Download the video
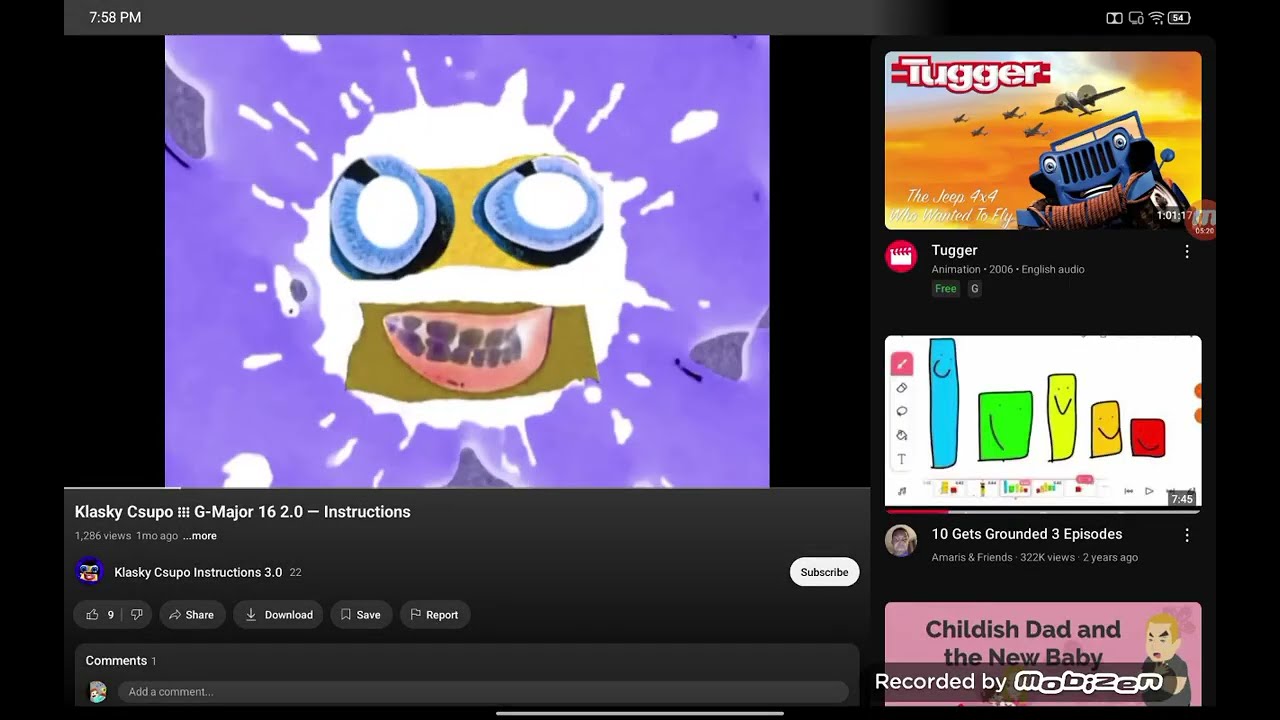The height and width of the screenshot is (720, 1280). (x=279, y=615)
